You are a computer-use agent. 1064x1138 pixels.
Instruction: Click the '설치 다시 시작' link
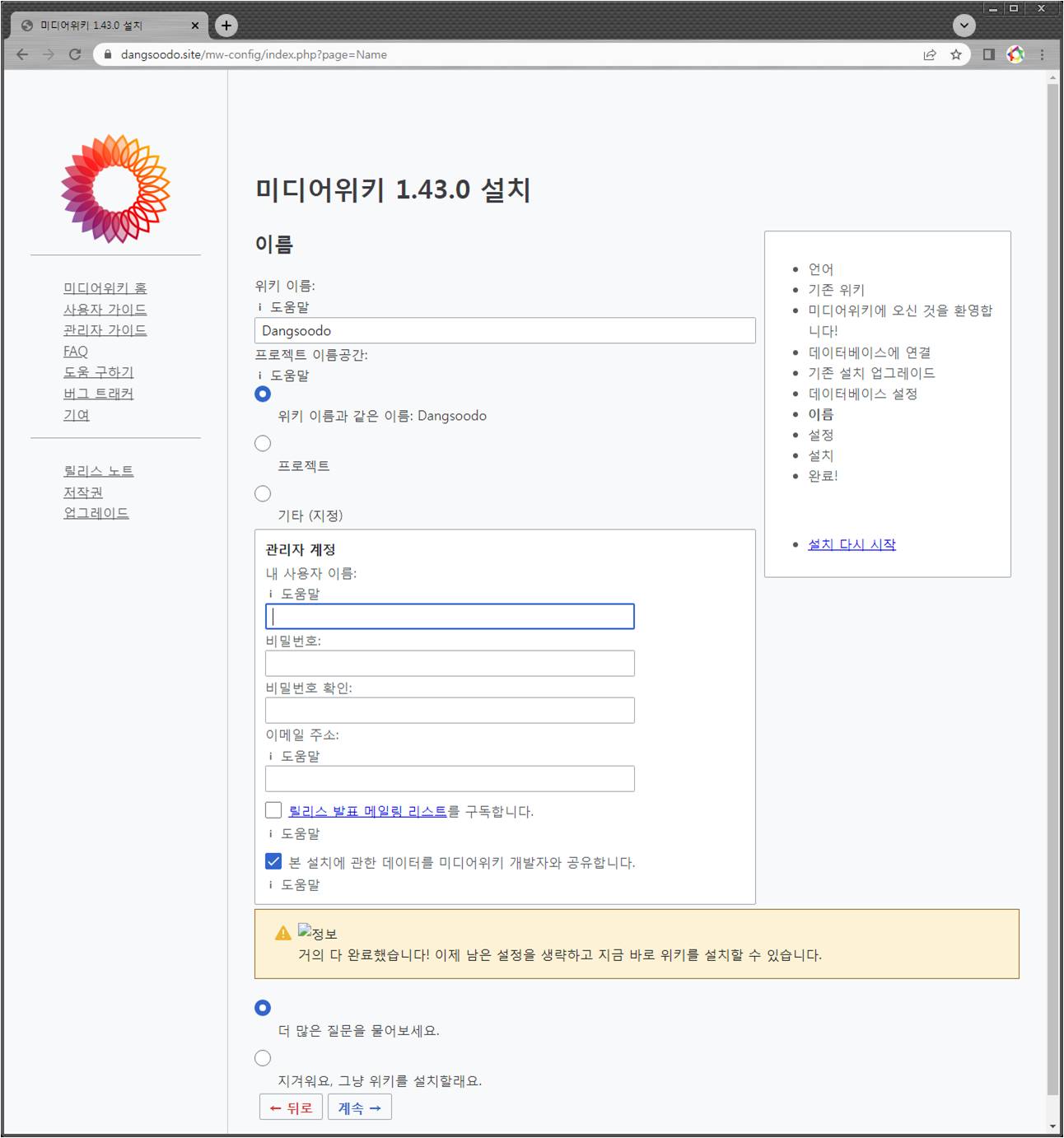coord(852,544)
